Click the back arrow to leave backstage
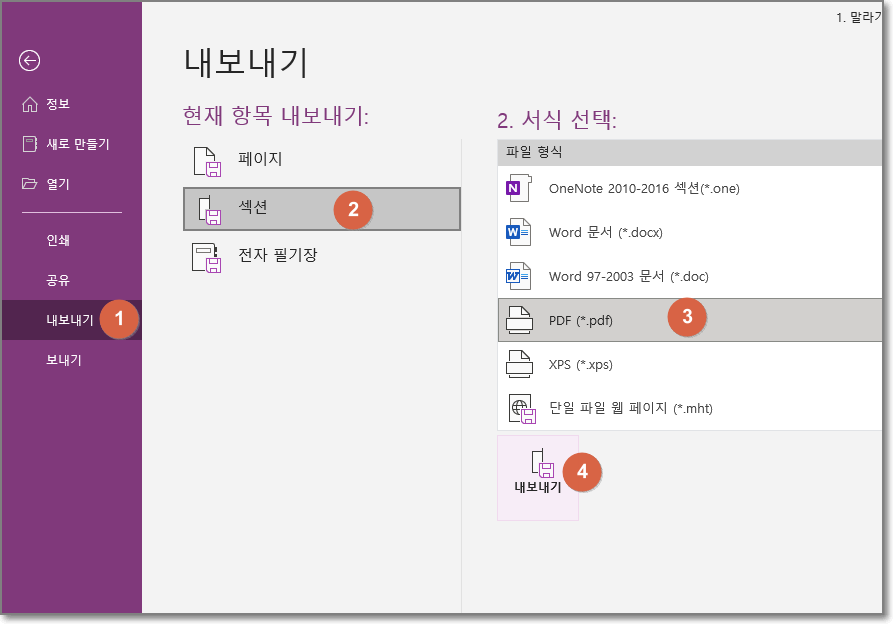 tap(30, 61)
